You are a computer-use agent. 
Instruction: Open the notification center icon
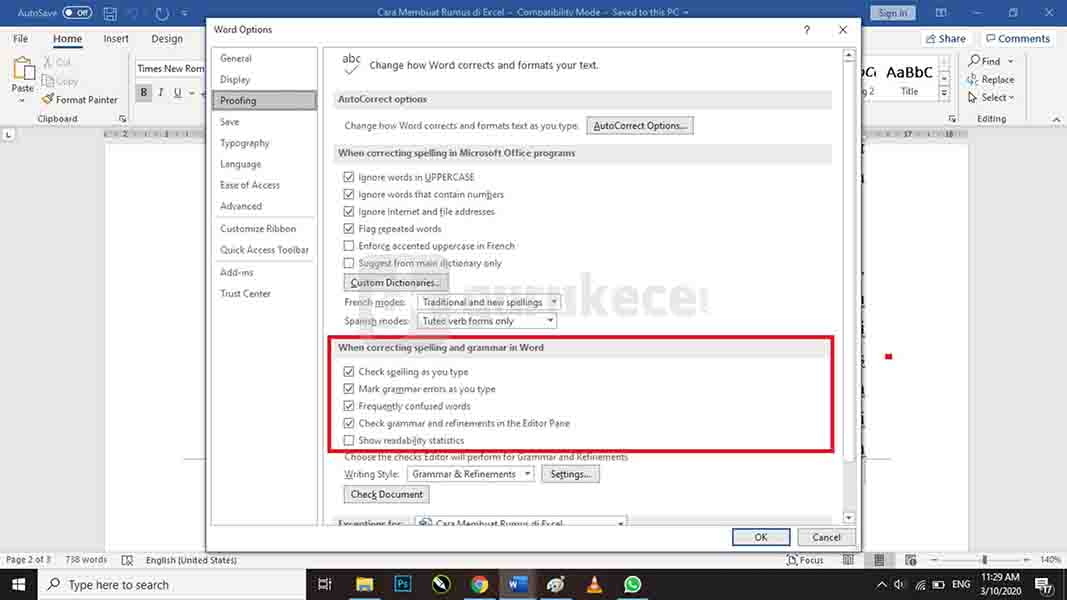[1044, 584]
